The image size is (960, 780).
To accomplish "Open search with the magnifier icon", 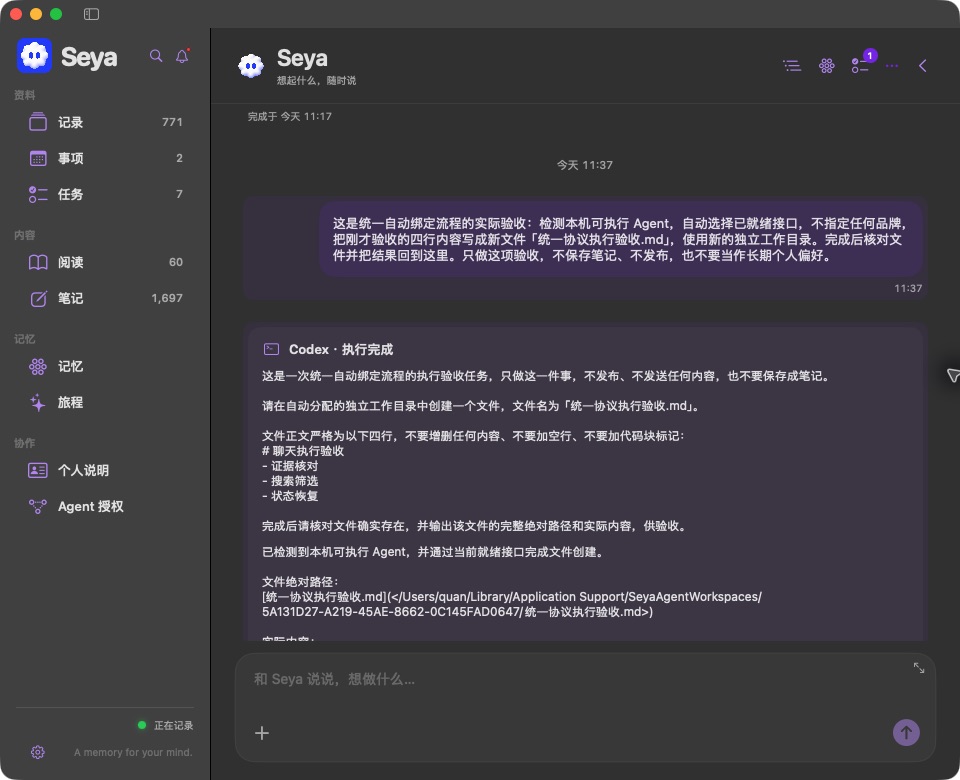I will click(156, 56).
